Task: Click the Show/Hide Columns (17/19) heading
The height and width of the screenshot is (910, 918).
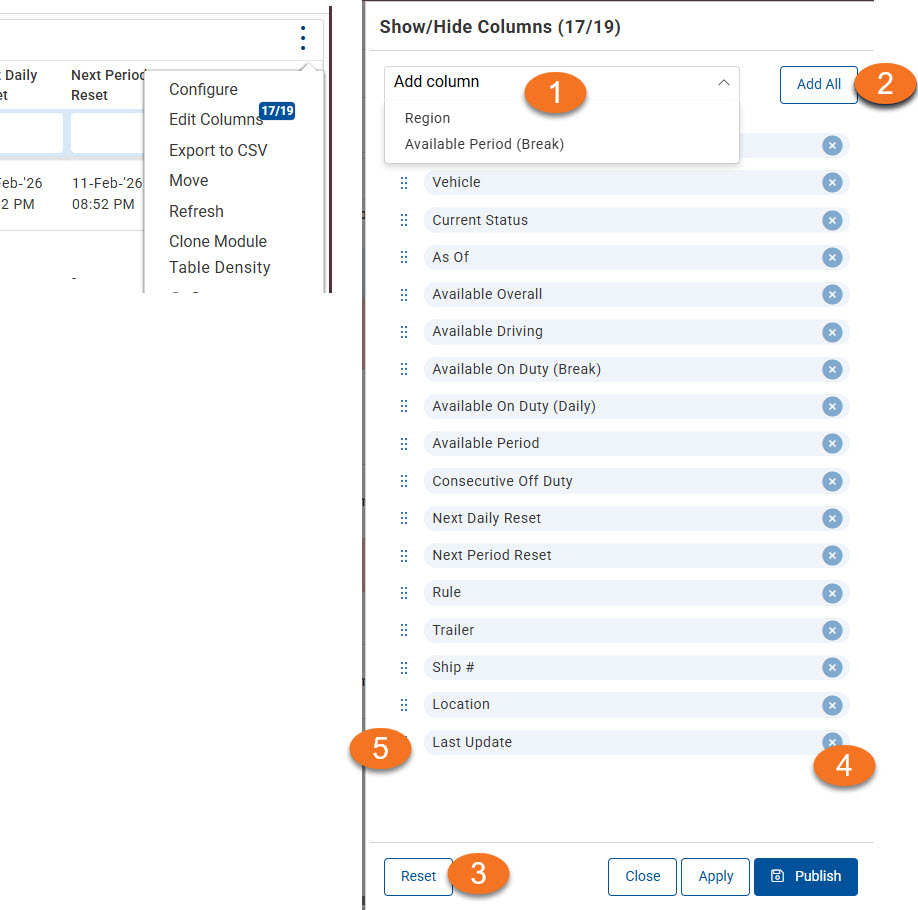Action: (x=499, y=27)
